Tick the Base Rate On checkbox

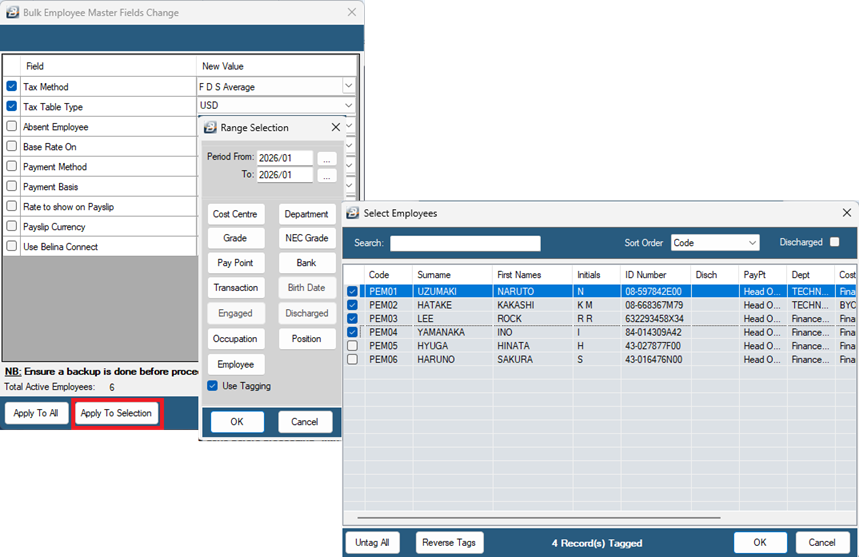12,146
